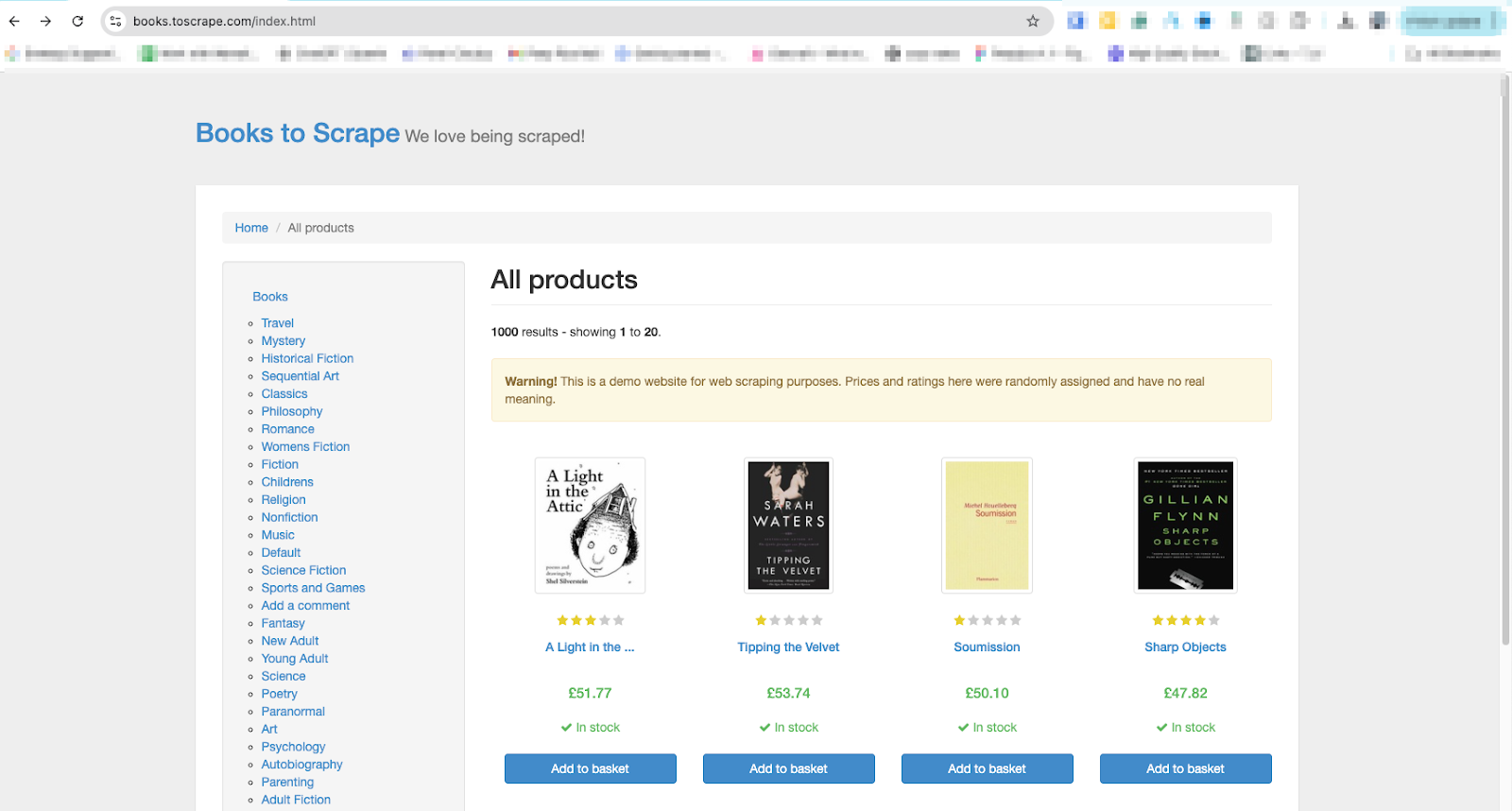The width and height of the screenshot is (1512, 811).
Task: Open Womens Fiction category
Action: click(305, 447)
